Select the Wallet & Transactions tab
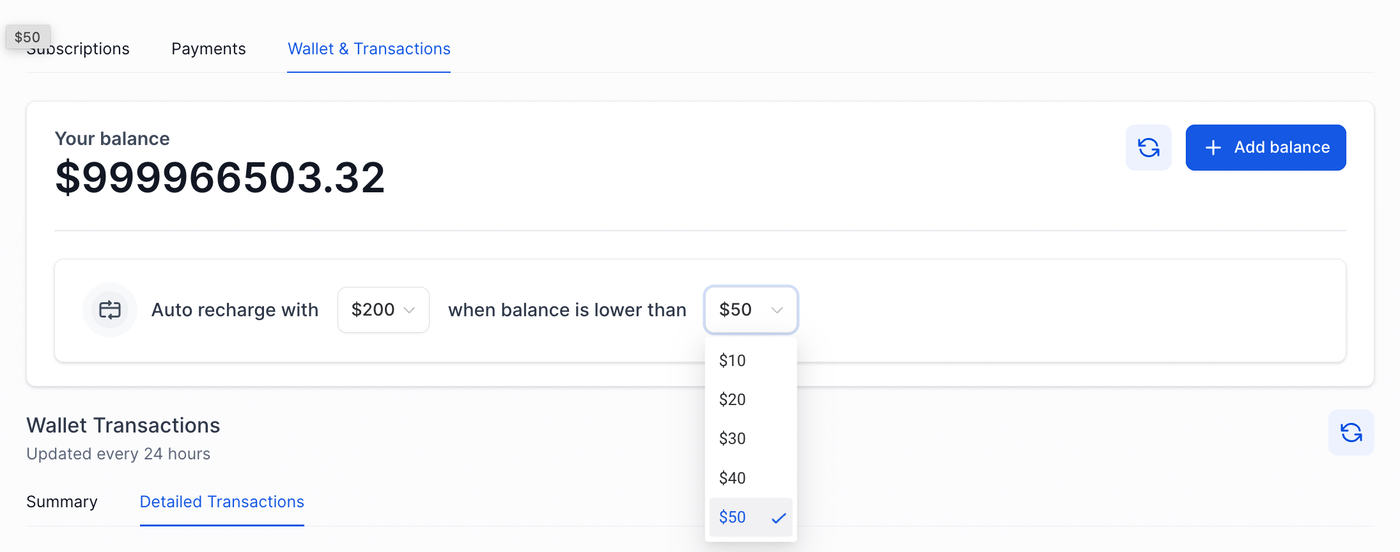The height and width of the screenshot is (552, 1400). click(x=369, y=49)
